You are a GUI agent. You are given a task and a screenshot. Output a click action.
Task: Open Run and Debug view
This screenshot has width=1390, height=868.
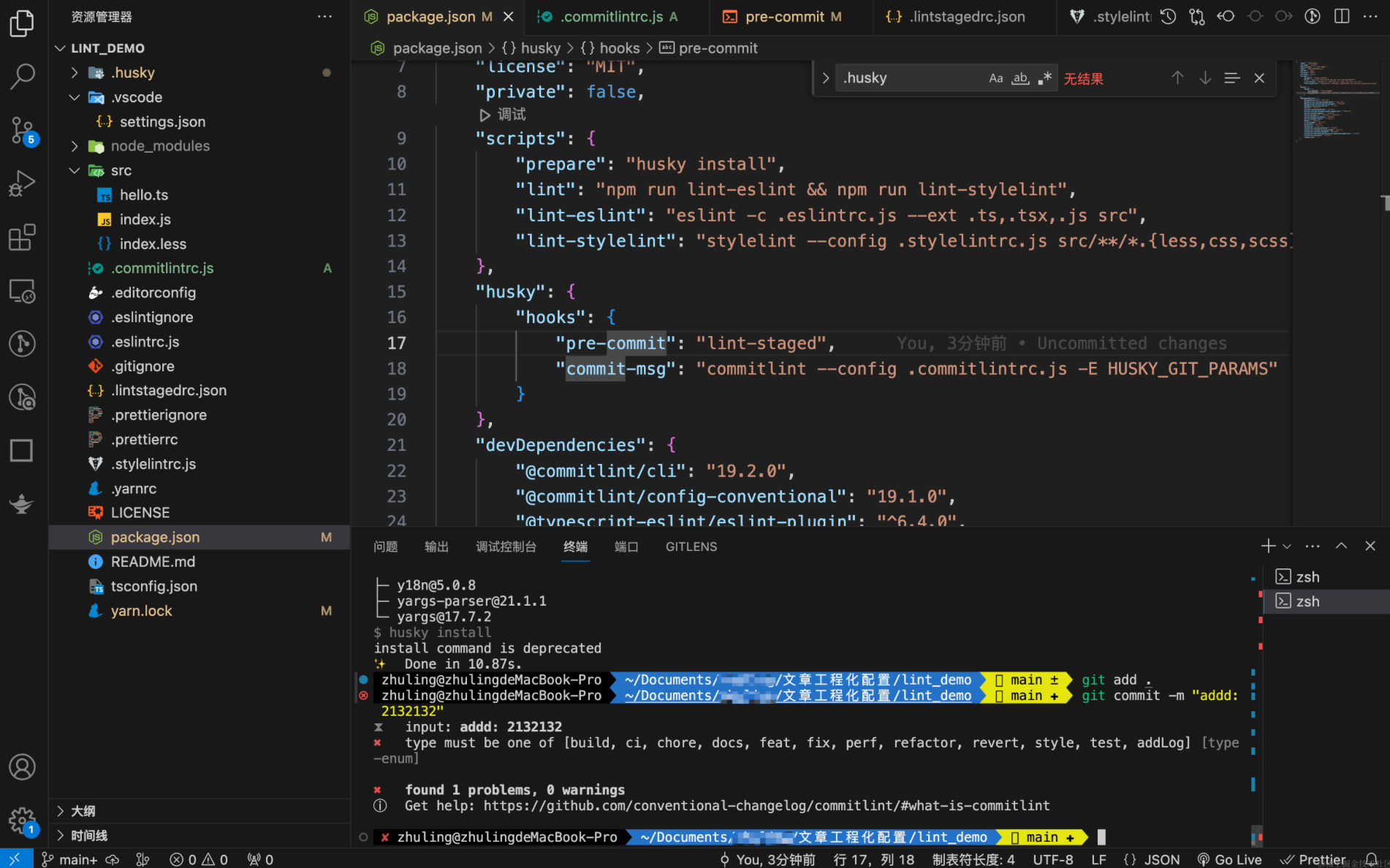point(22,183)
